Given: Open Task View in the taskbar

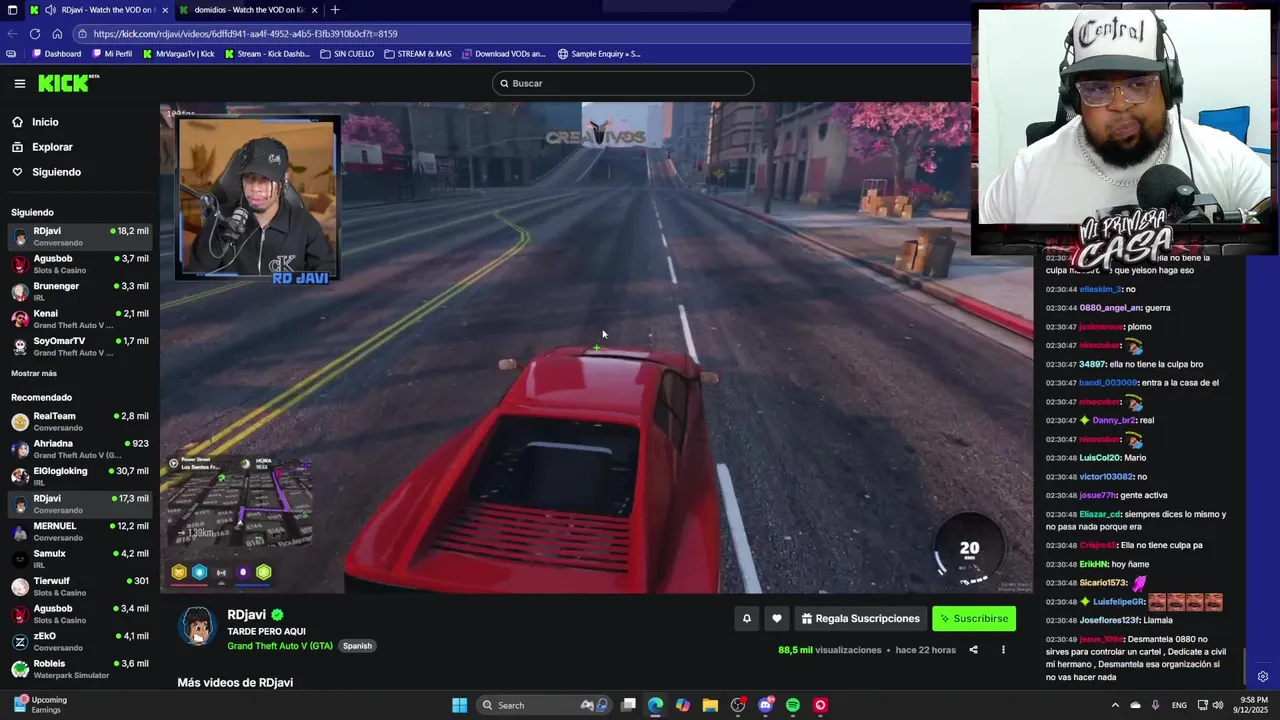Looking at the screenshot, I should [x=628, y=705].
